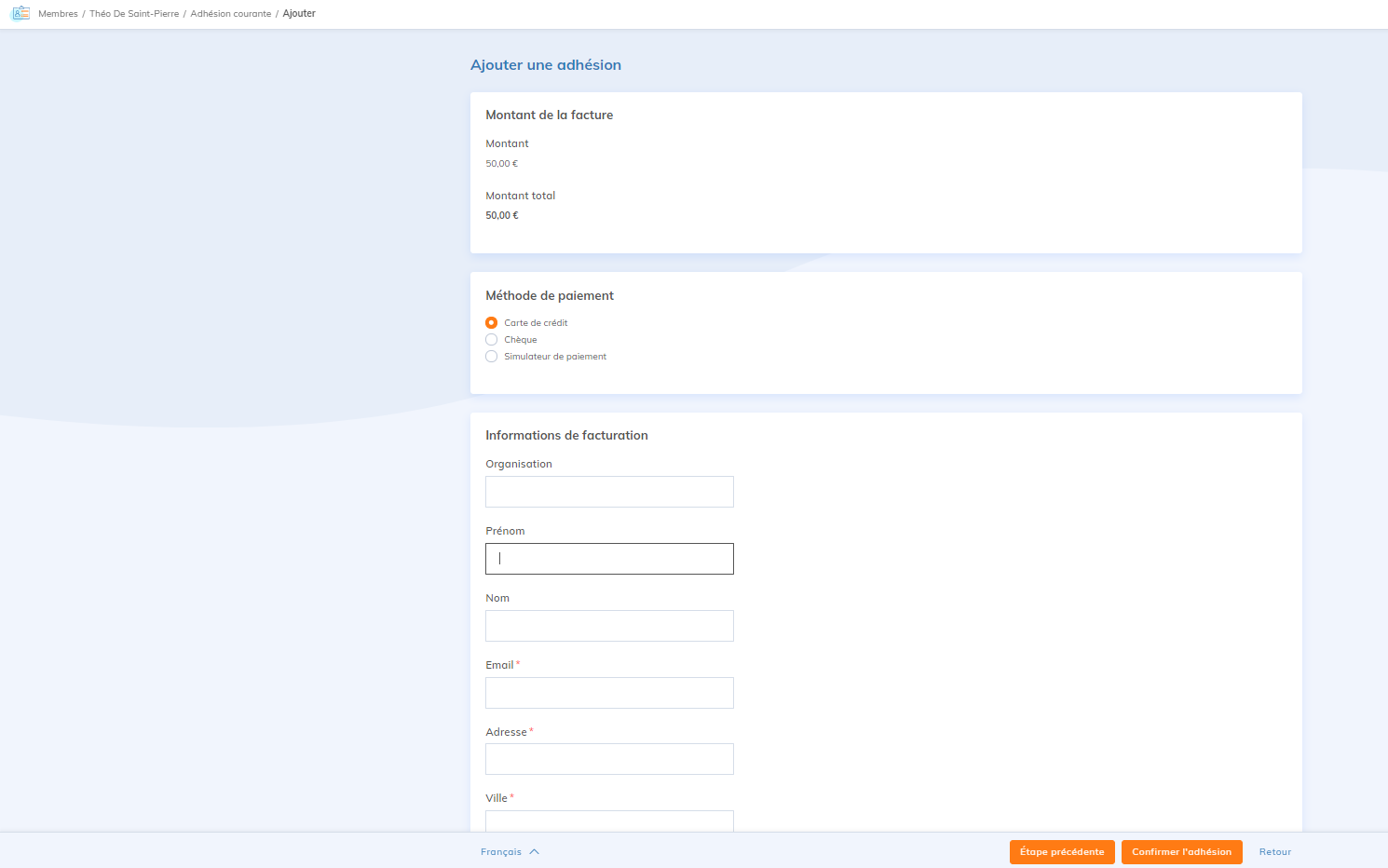This screenshot has width=1388, height=868.
Task: Click the Email field
Action: (x=609, y=693)
